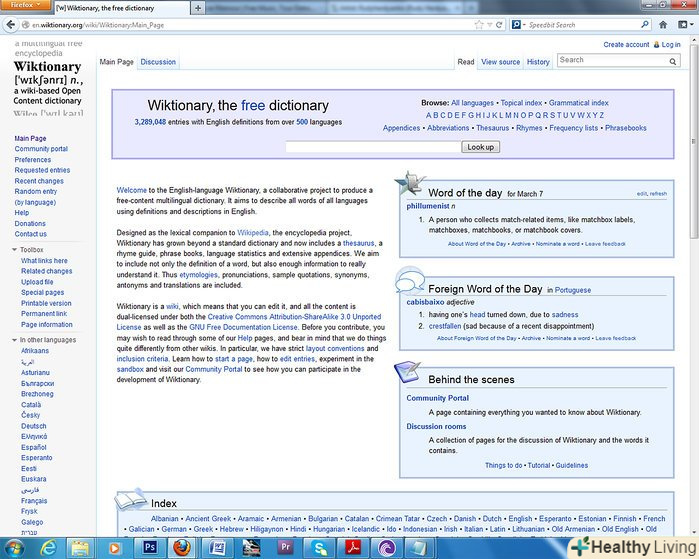Click the Foreign Word of the Day speech bubble icon
The height and width of the screenshot is (559, 699).
(x=410, y=282)
